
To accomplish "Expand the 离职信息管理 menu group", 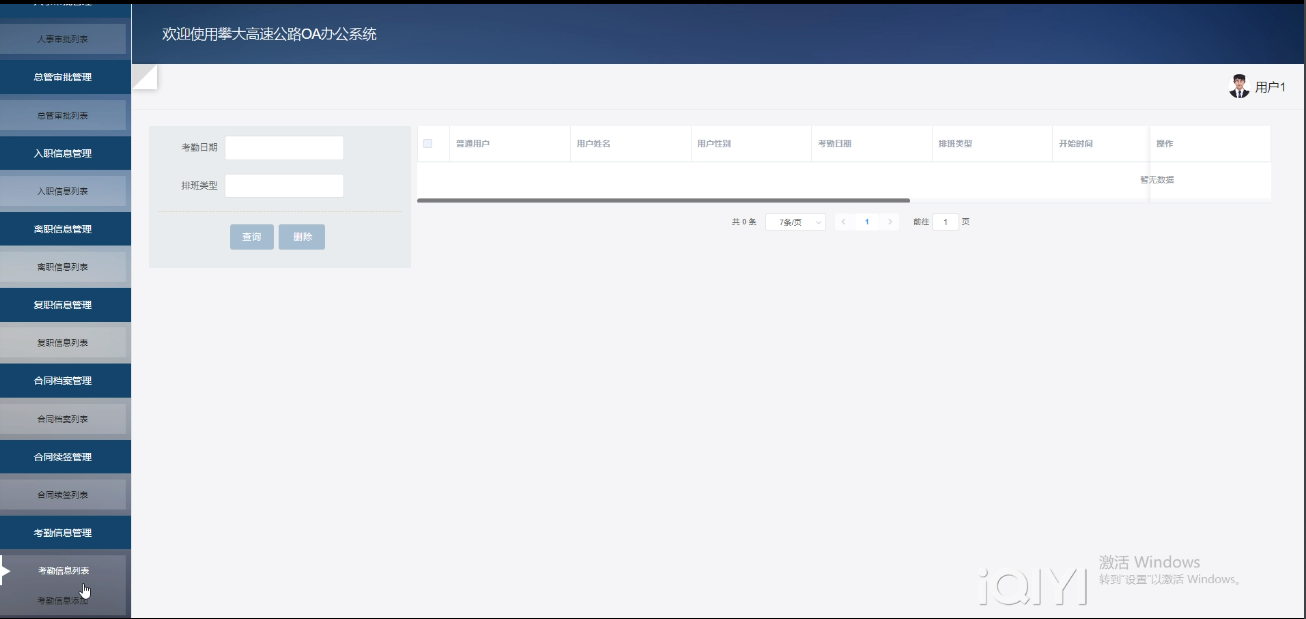I will point(63,229).
